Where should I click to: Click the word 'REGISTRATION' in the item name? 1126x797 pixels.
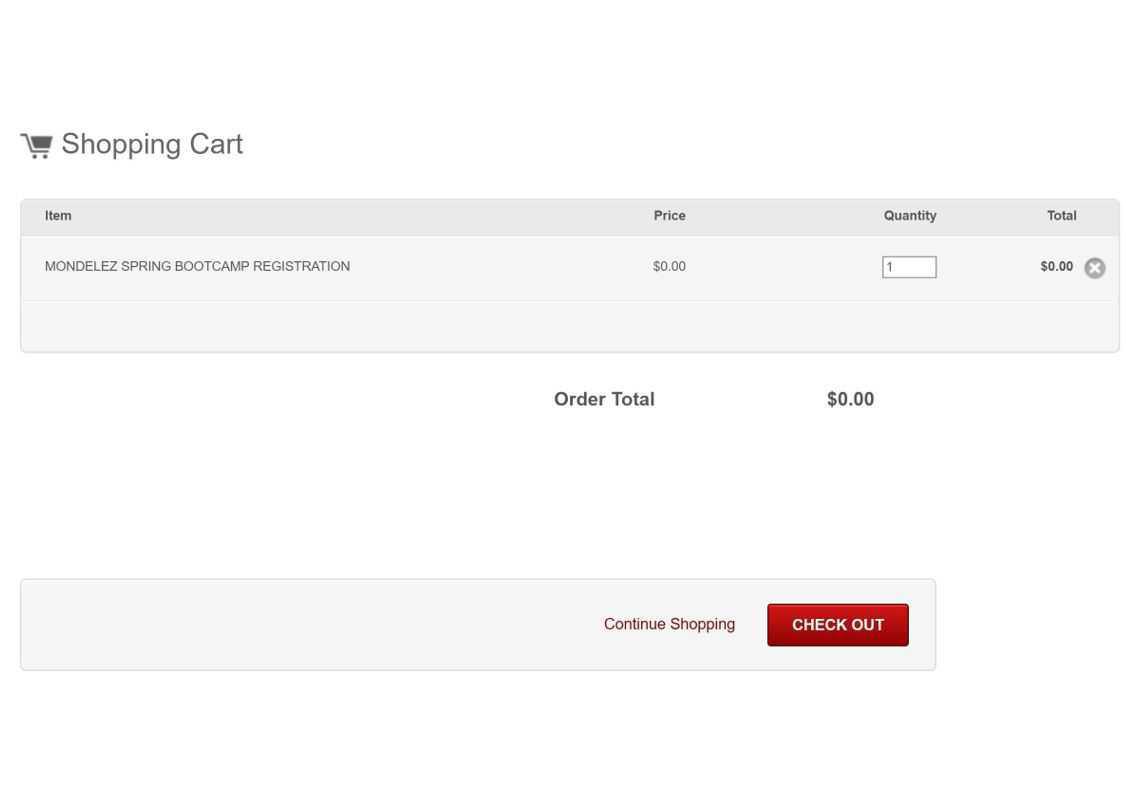(301, 267)
